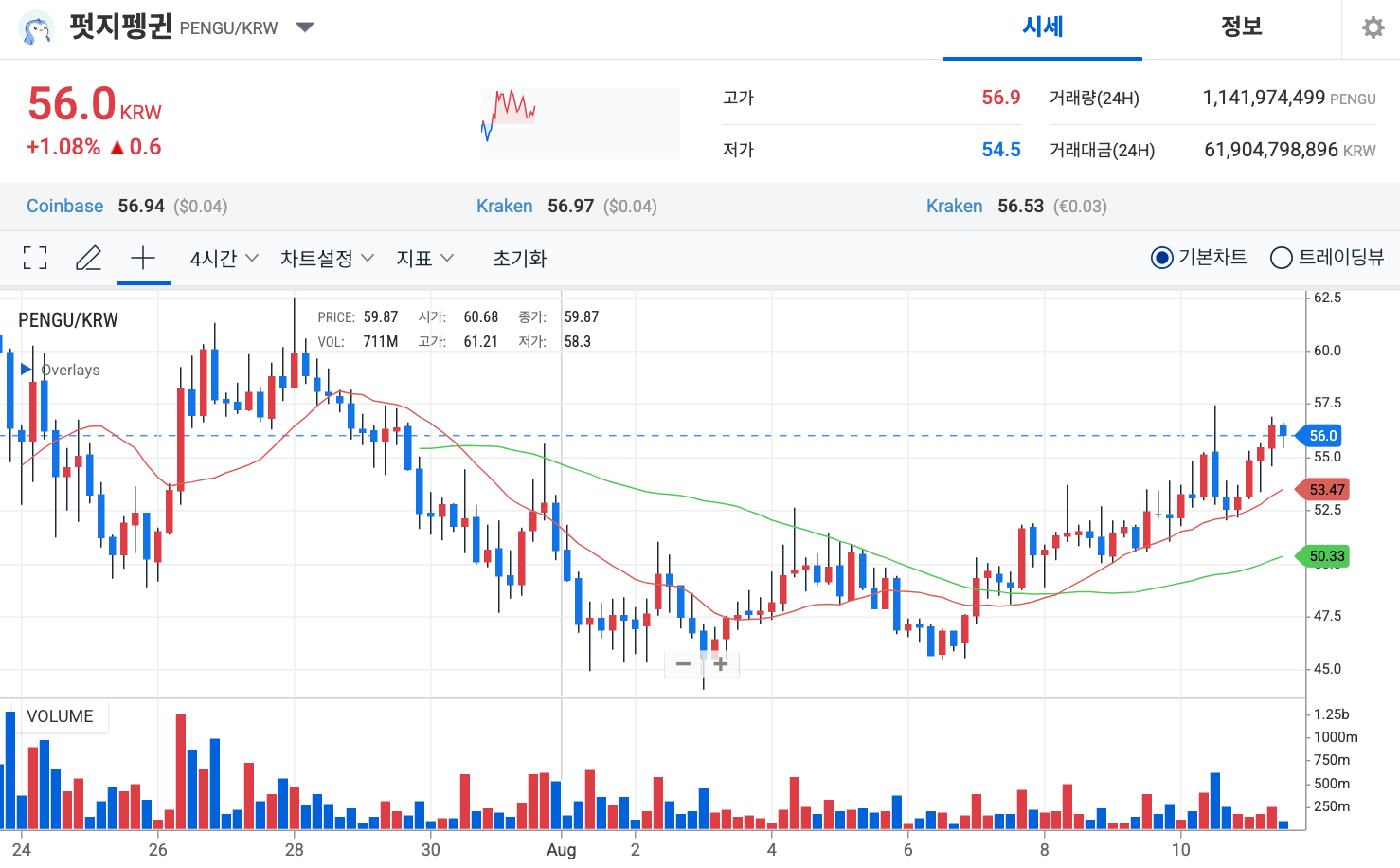Screen dimensions: 1400x868
Task: Switch to 트레이딩뷰 chart mode
Action: tap(1282, 258)
